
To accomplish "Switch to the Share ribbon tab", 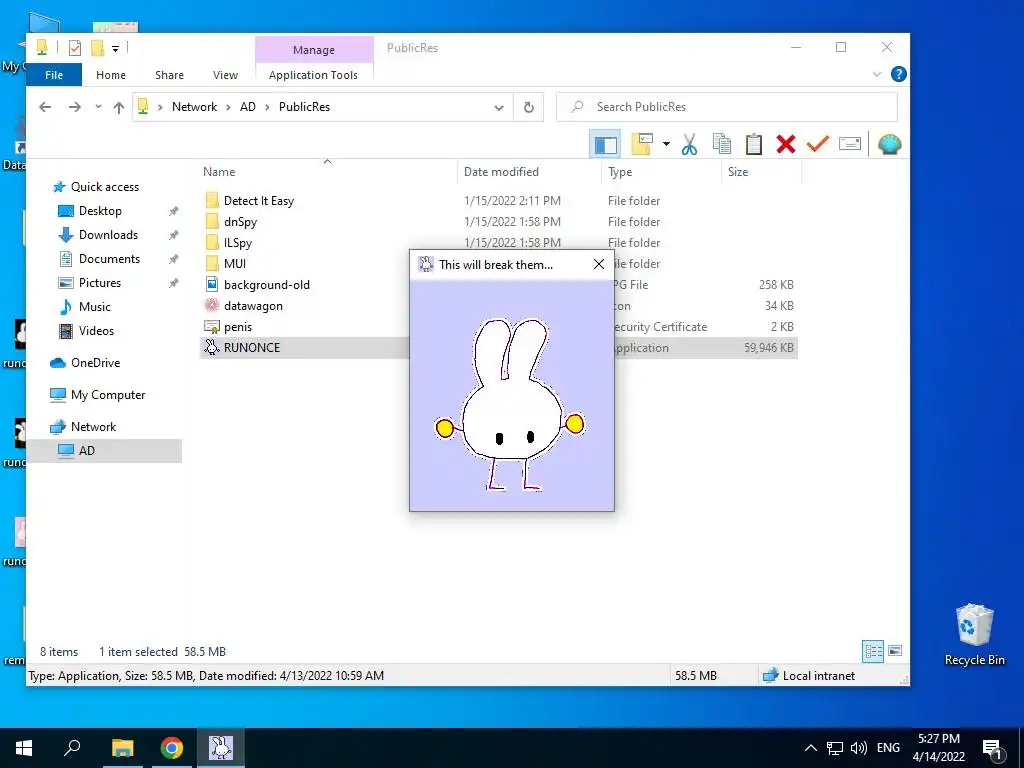I will point(169,75).
